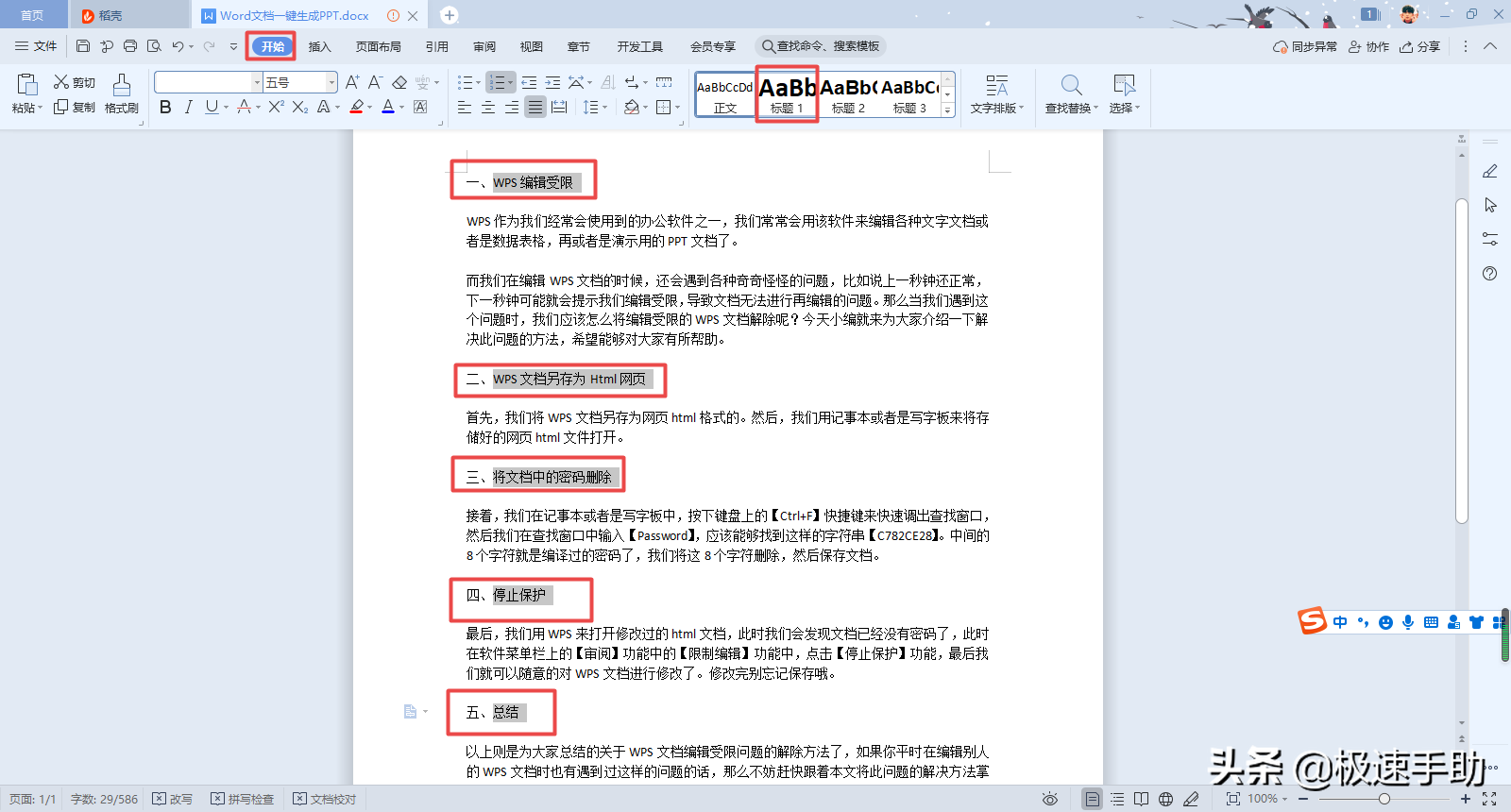Open Print Preview from quick access toolbar
This screenshot has height=812, width=1511.
click(154, 46)
